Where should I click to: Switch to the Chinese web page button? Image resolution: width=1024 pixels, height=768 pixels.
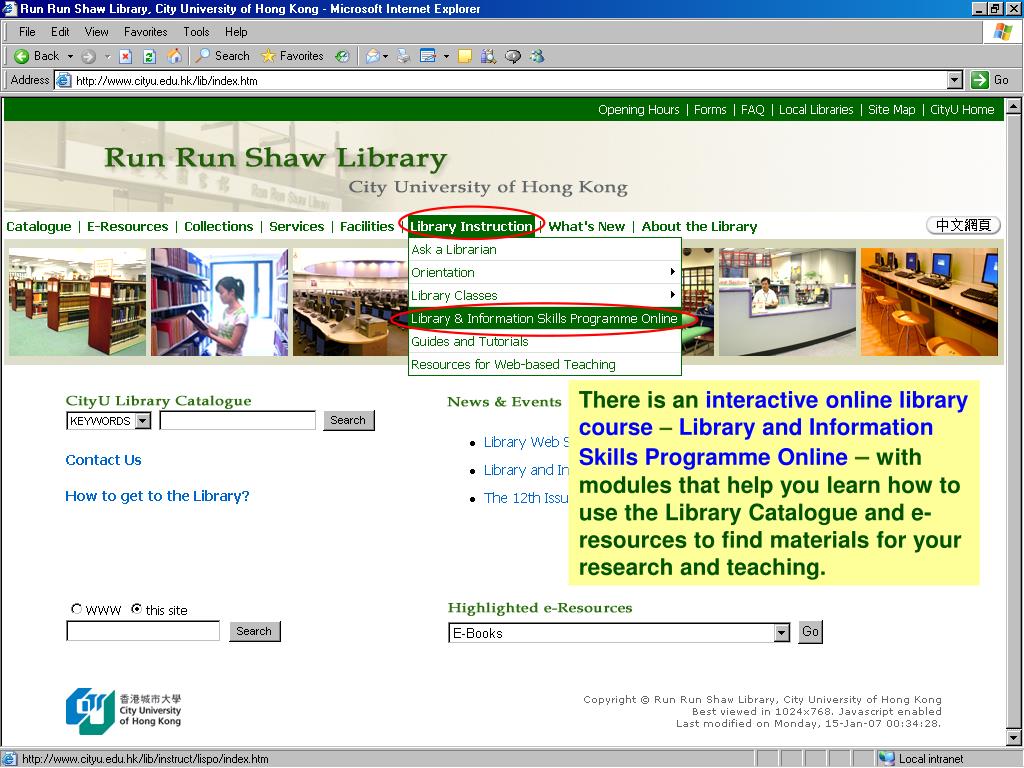tap(963, 225)
